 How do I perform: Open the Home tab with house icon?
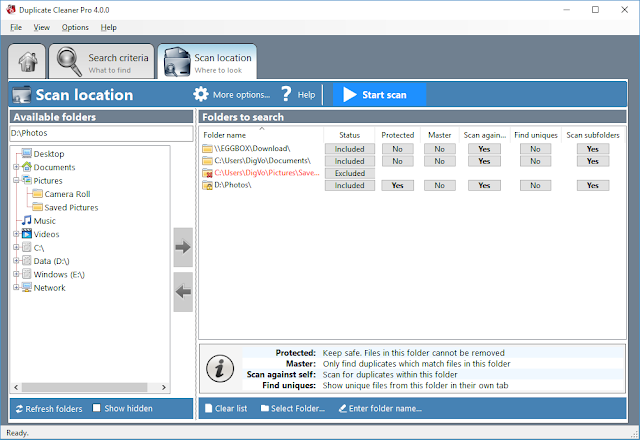tap(27, 62)
